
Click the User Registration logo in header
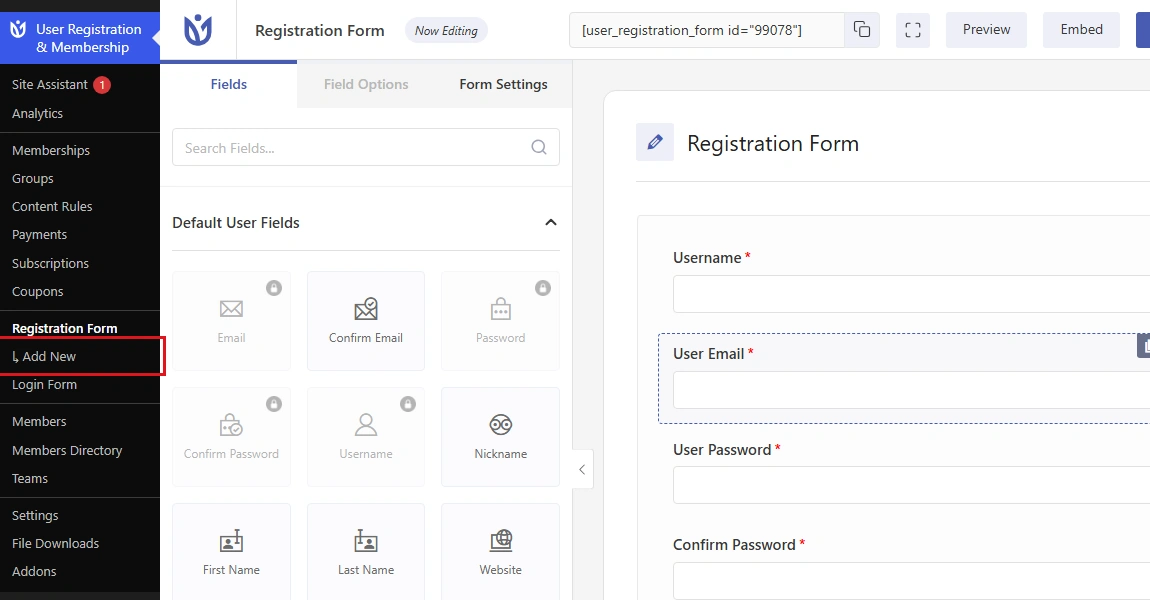pyautogui.click(x=197, y=30)
